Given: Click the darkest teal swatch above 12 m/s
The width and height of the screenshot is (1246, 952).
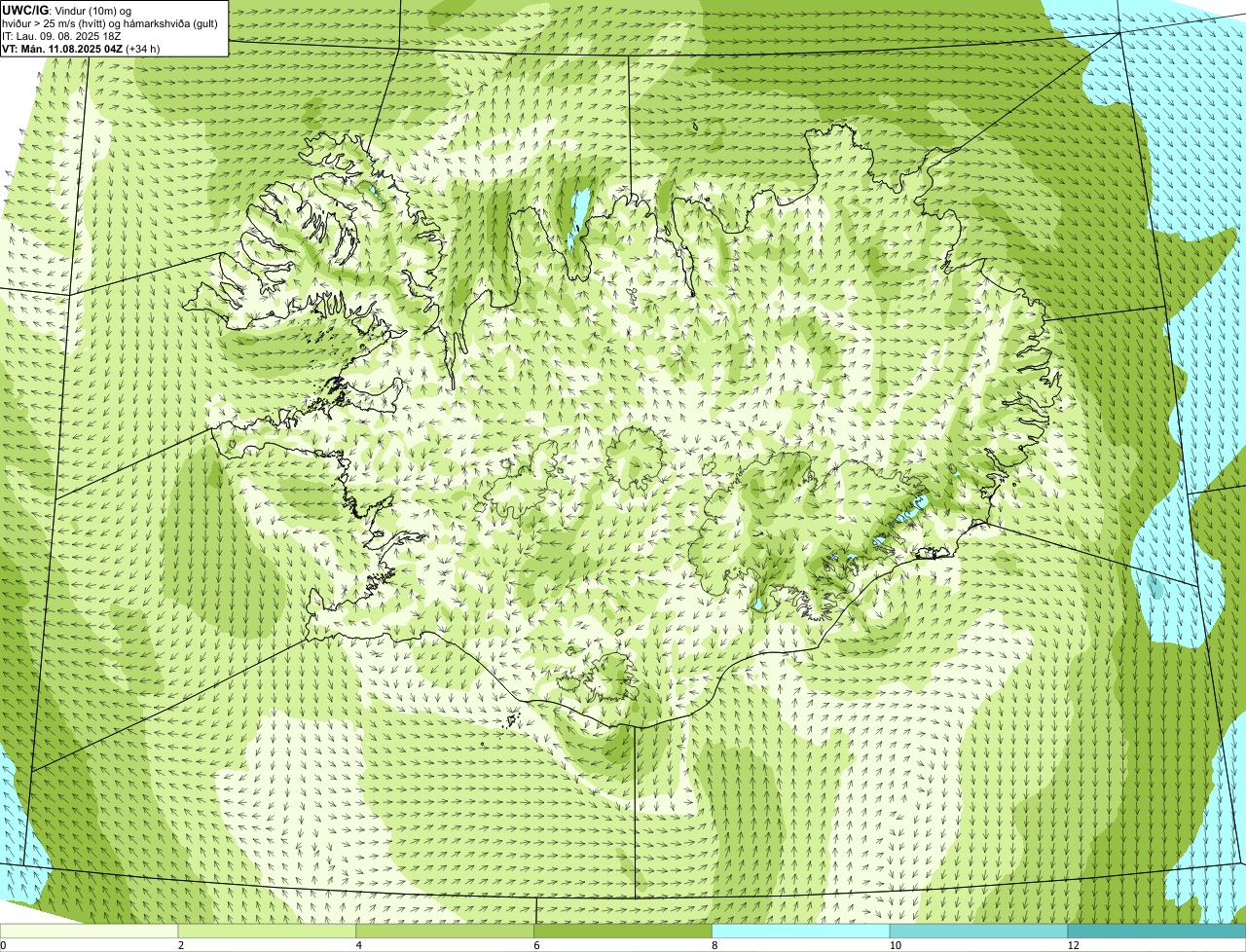Looking at the screenshot, I should 1157,931.
